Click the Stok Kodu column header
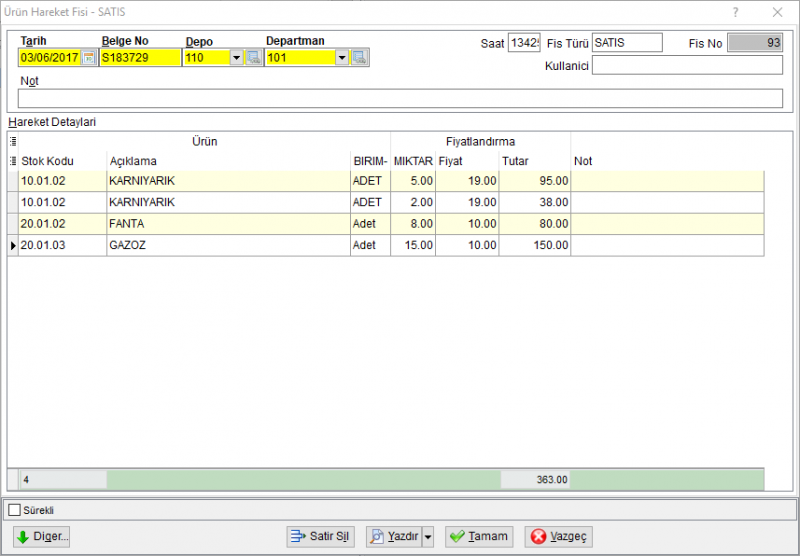 (62, 161)
